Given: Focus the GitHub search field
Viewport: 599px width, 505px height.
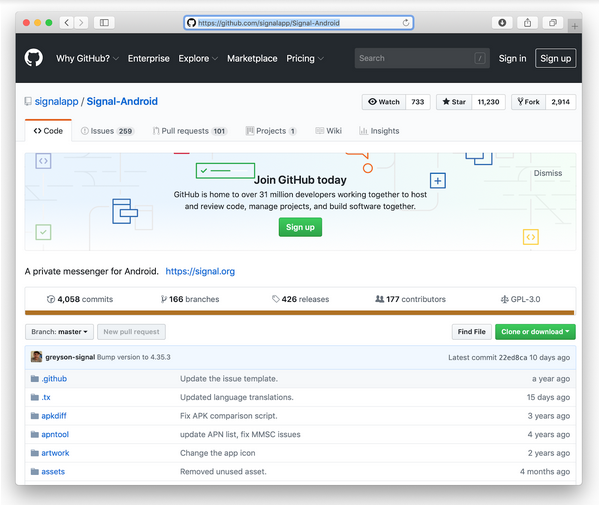Looking at the screenshot, I should pos(422,58).
